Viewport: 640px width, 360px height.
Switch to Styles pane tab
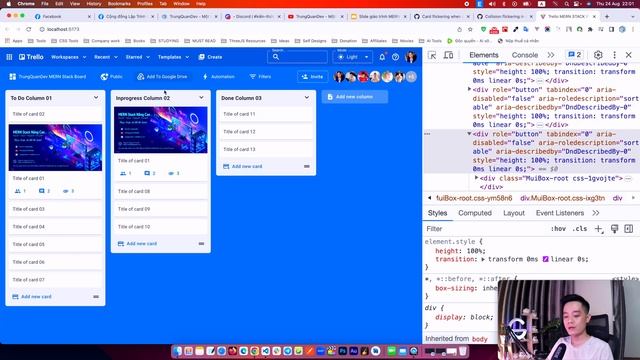click(438, 213)
